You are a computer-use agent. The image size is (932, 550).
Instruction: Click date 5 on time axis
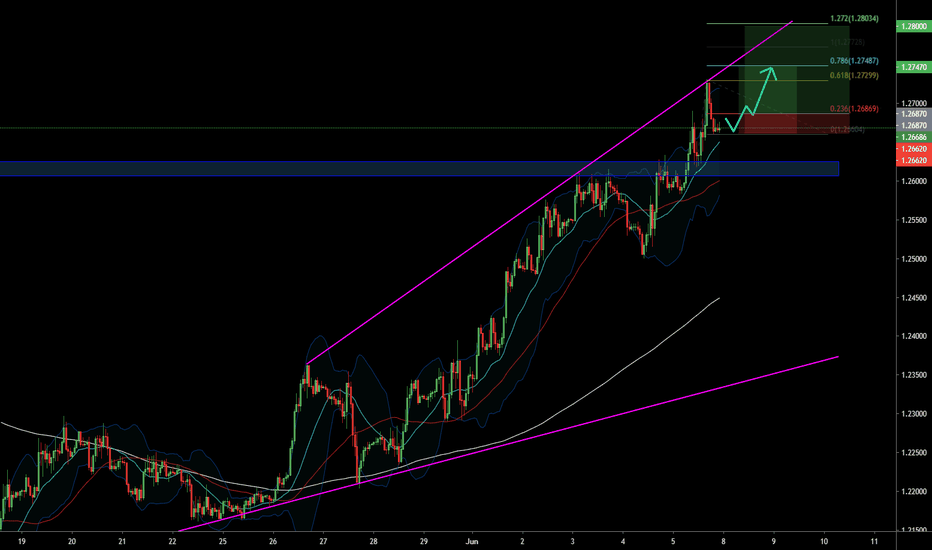[673, 542]
